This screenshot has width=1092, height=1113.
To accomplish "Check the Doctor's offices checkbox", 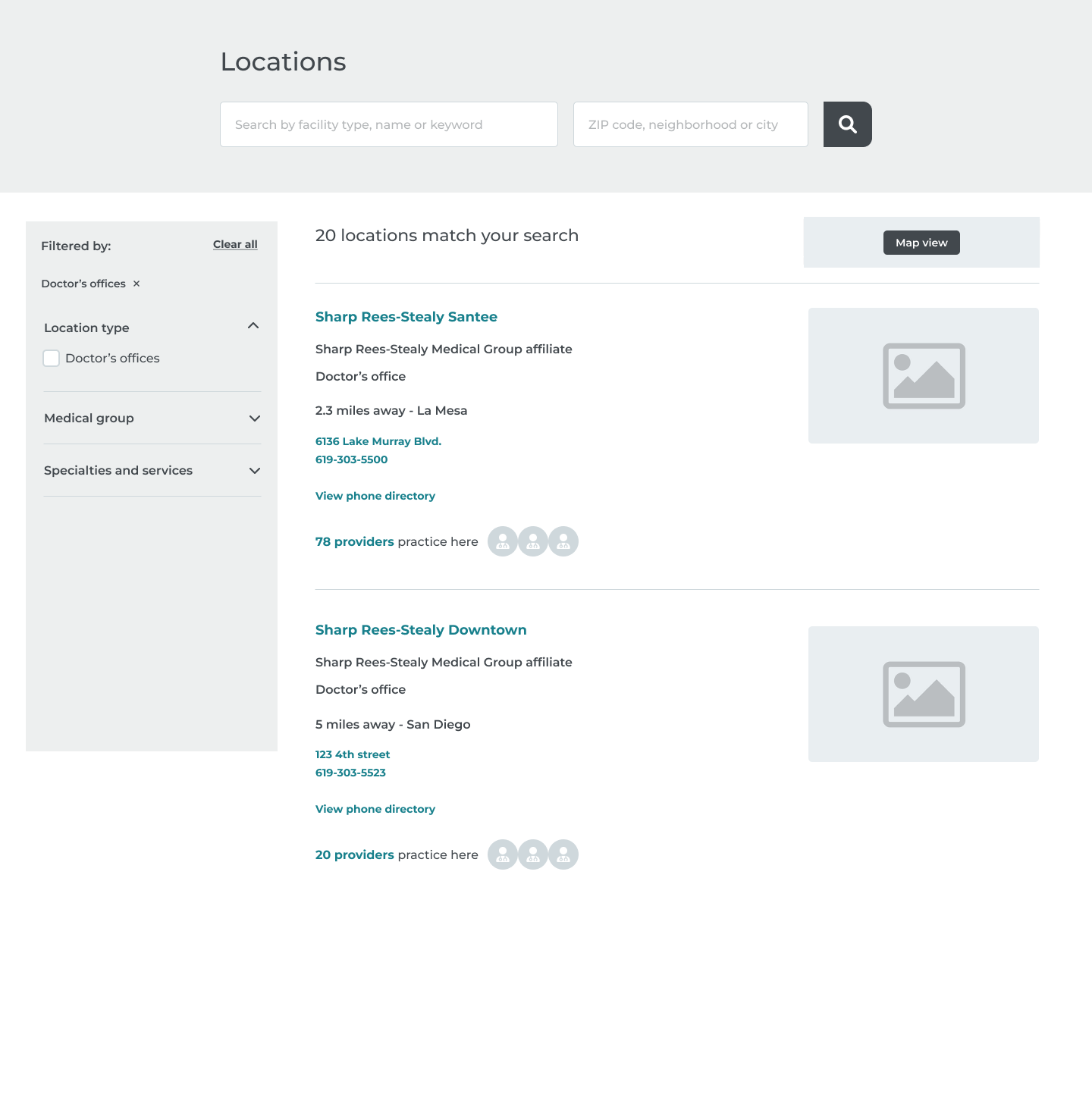I will [52, 358].
